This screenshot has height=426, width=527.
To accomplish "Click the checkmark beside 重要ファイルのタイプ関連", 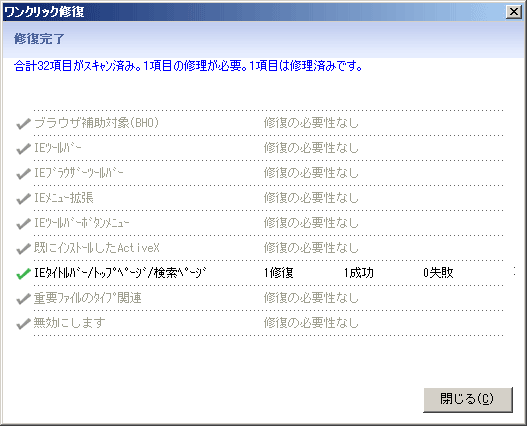I will click(x=24, y=299).
